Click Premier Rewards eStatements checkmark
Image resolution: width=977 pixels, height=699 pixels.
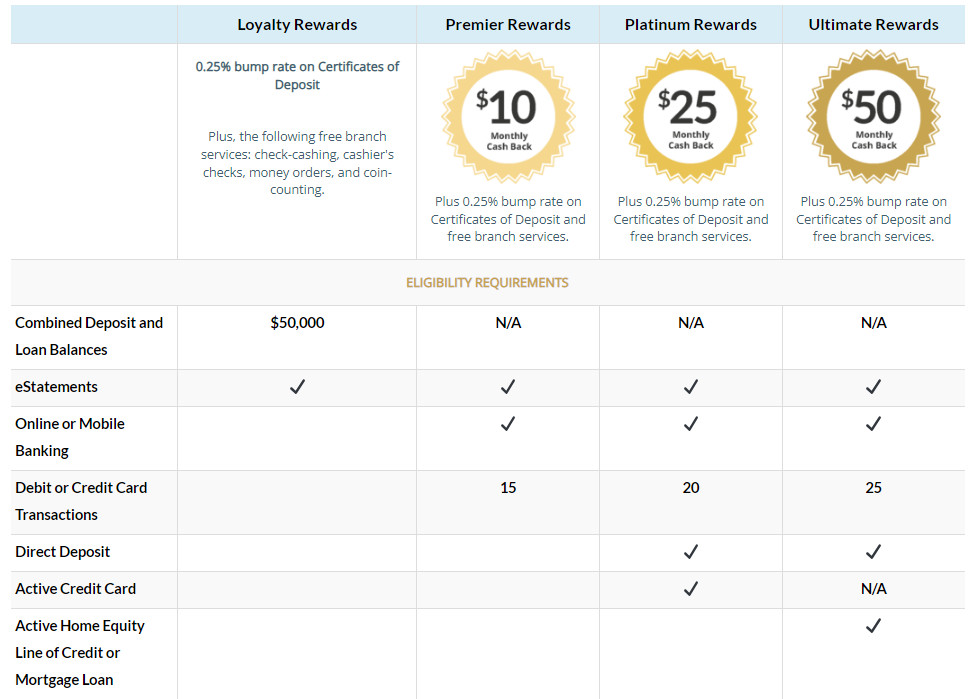(x=508, y=387)
